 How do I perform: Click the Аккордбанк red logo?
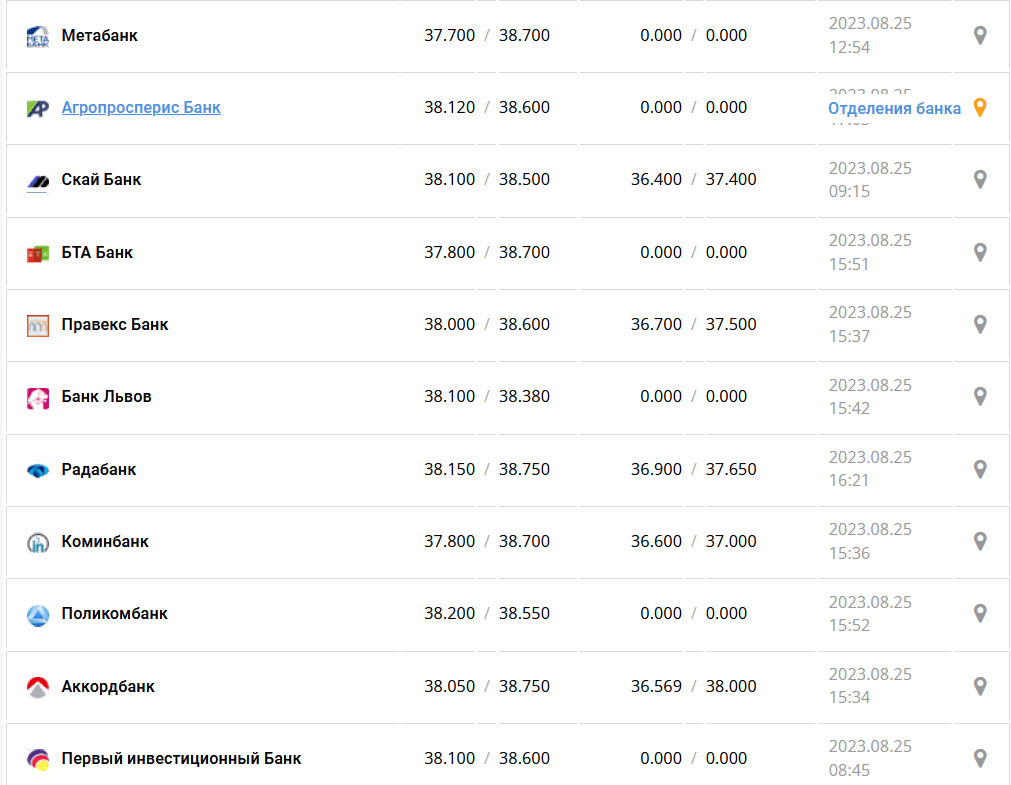tap(37, 687)
